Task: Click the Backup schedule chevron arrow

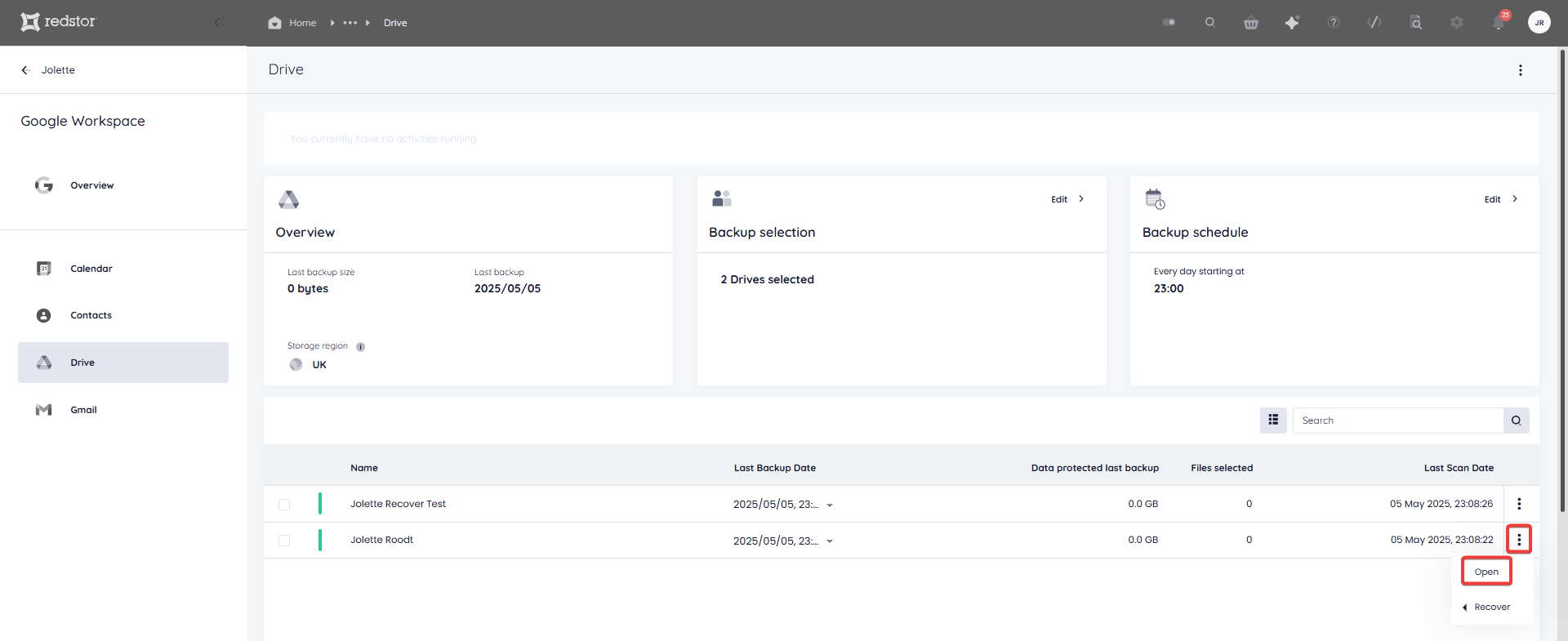Action: pos(1515,198)
